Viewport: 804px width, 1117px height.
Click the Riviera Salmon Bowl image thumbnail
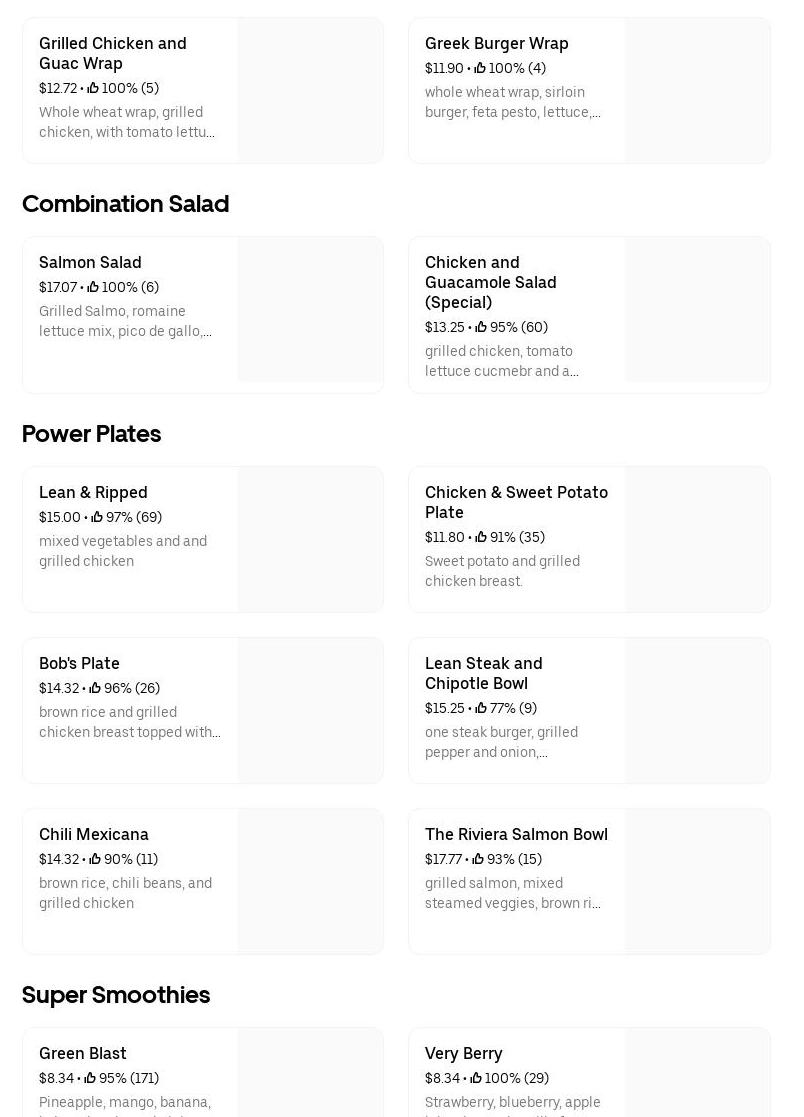click(x=697, y=882)
